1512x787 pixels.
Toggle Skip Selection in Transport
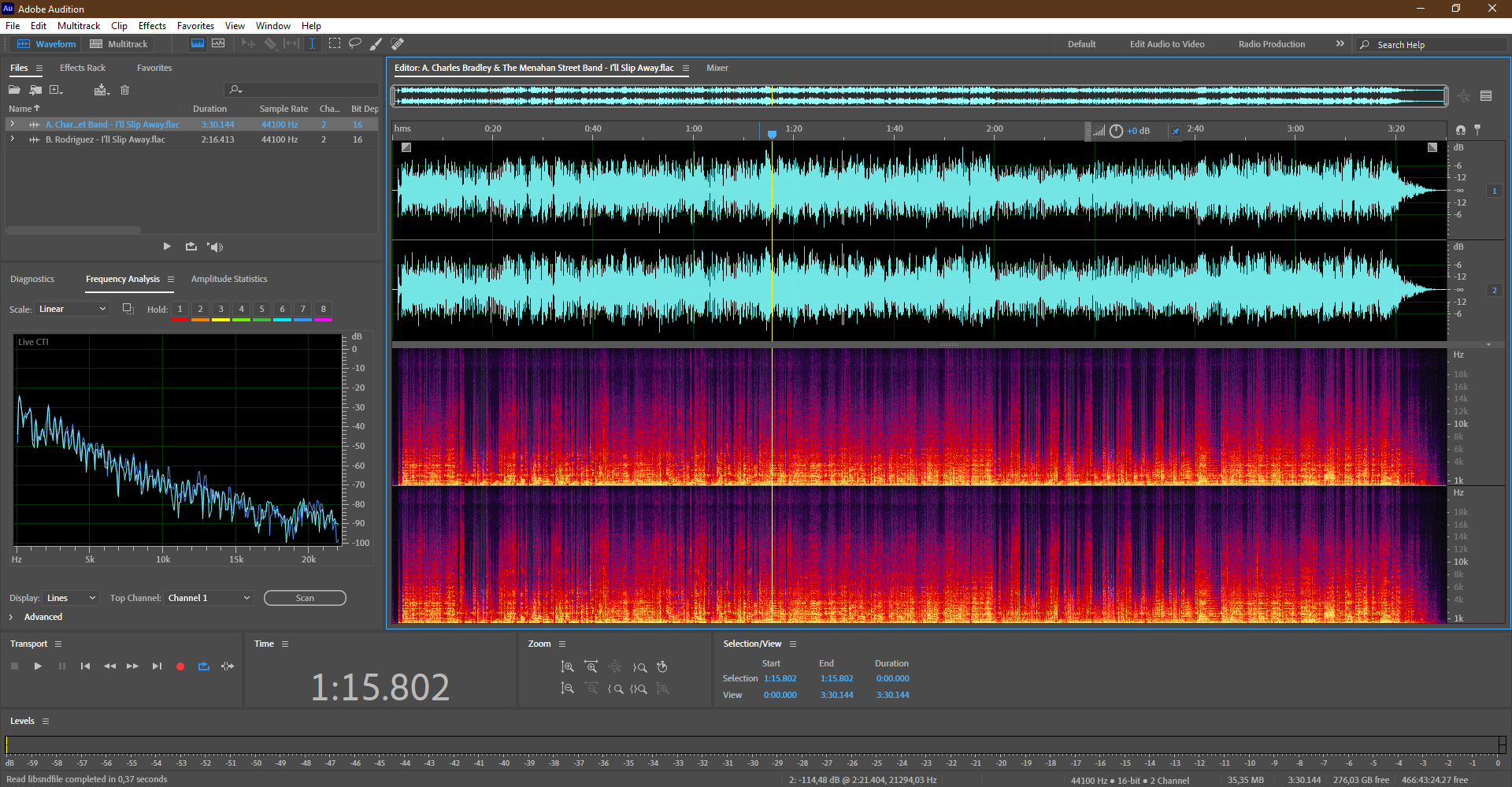coord(228,666)
